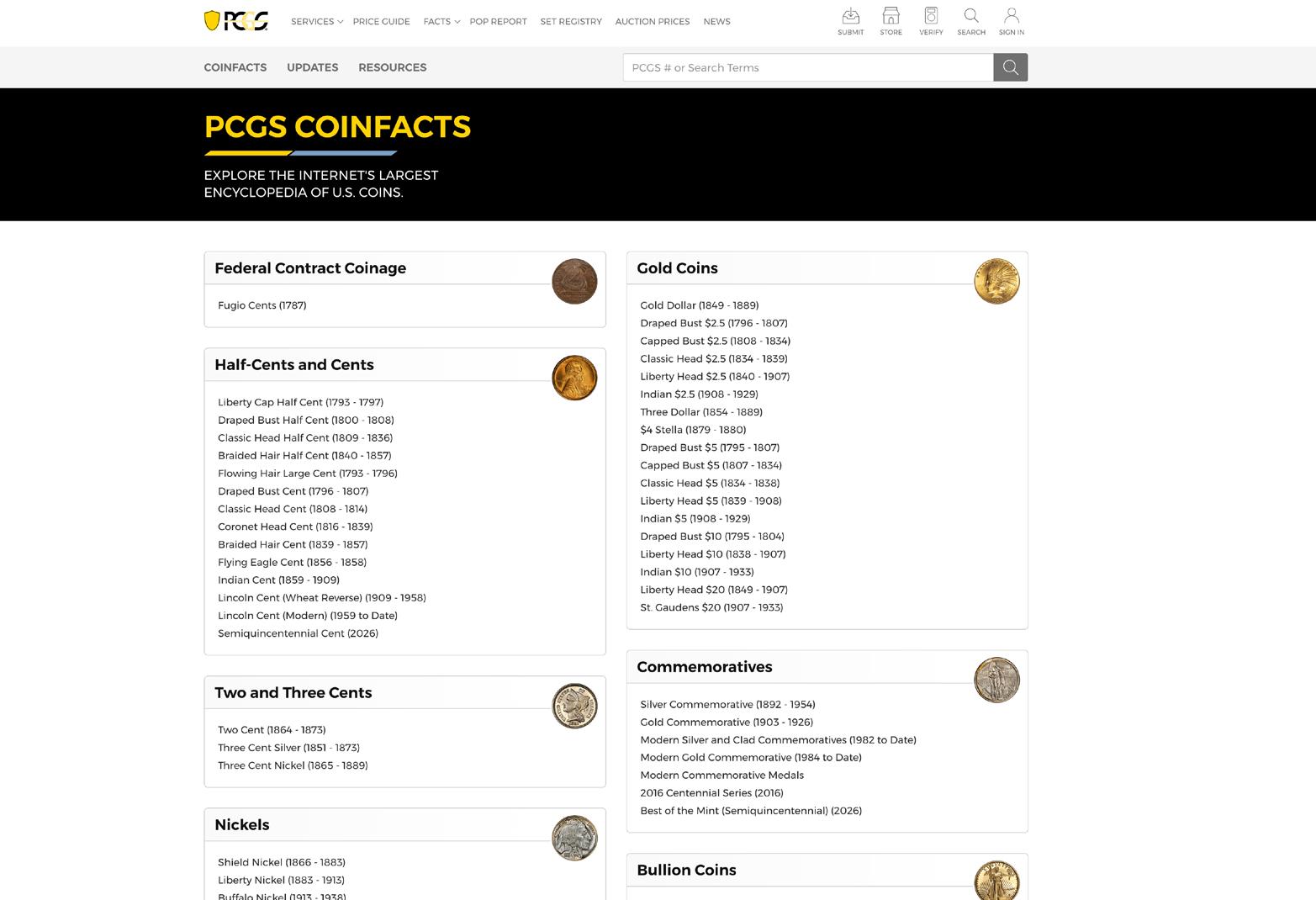1316x900 pixels.
Task: Expand the Services dropdown menu
Action: tap(317, 22)
